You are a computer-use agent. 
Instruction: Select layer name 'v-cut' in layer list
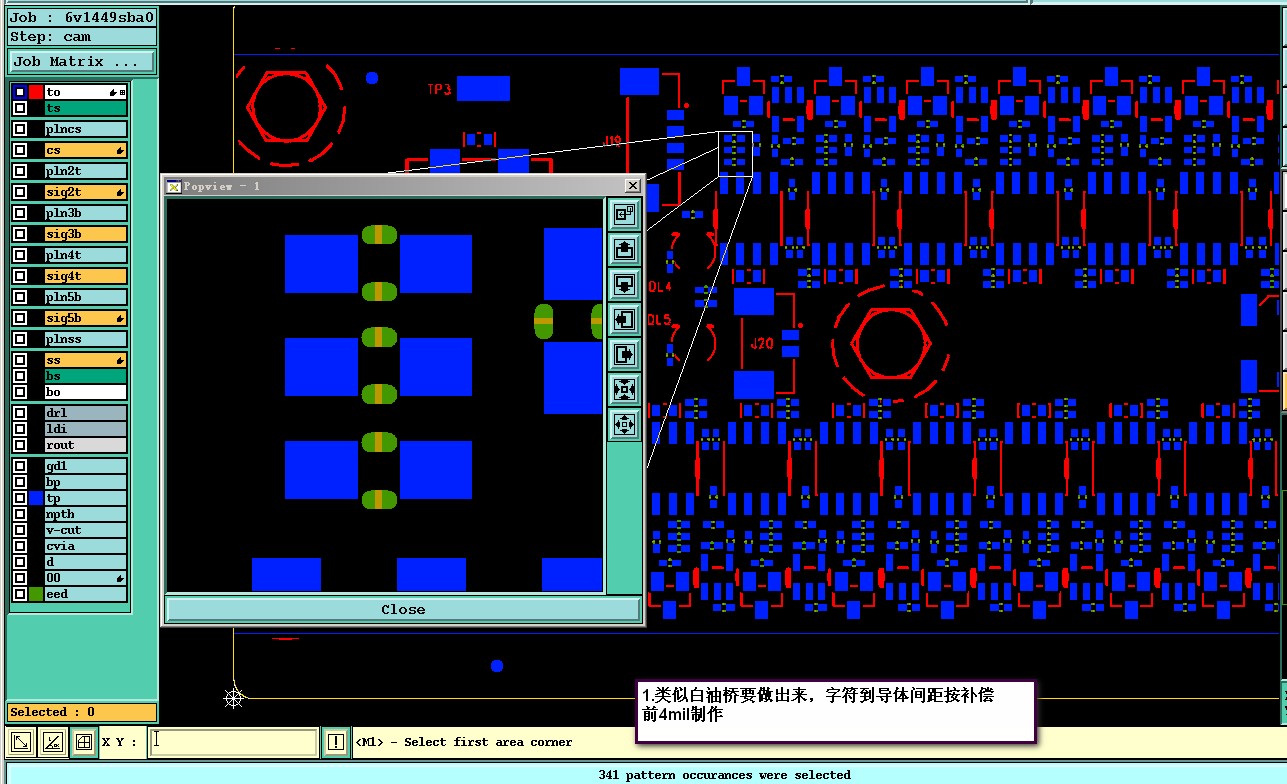[85, 530]
